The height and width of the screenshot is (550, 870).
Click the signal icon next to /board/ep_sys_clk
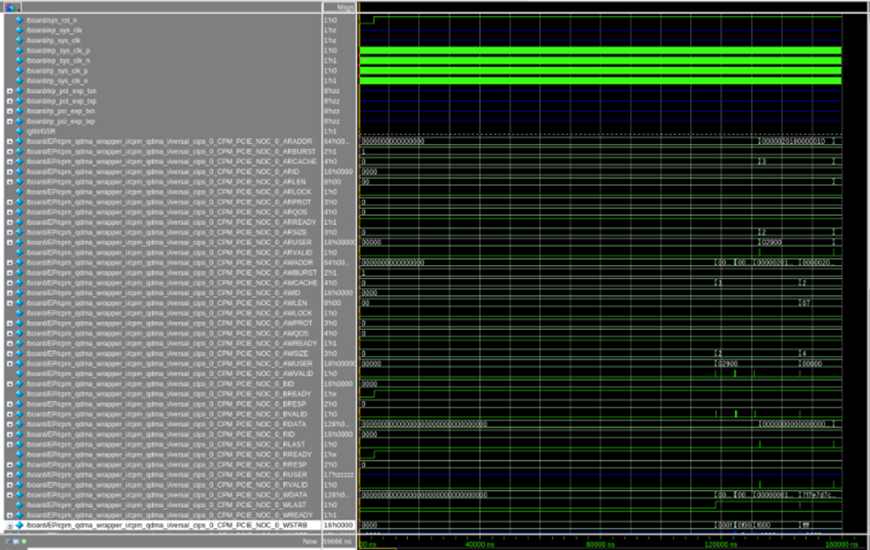pos(19,30)
